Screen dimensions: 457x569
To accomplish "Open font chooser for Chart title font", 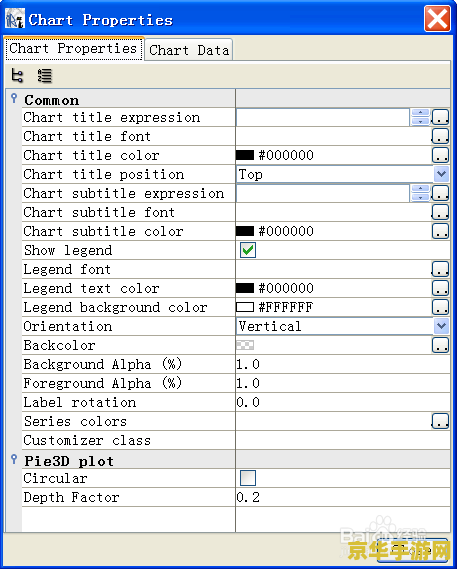I will (440, 136).
